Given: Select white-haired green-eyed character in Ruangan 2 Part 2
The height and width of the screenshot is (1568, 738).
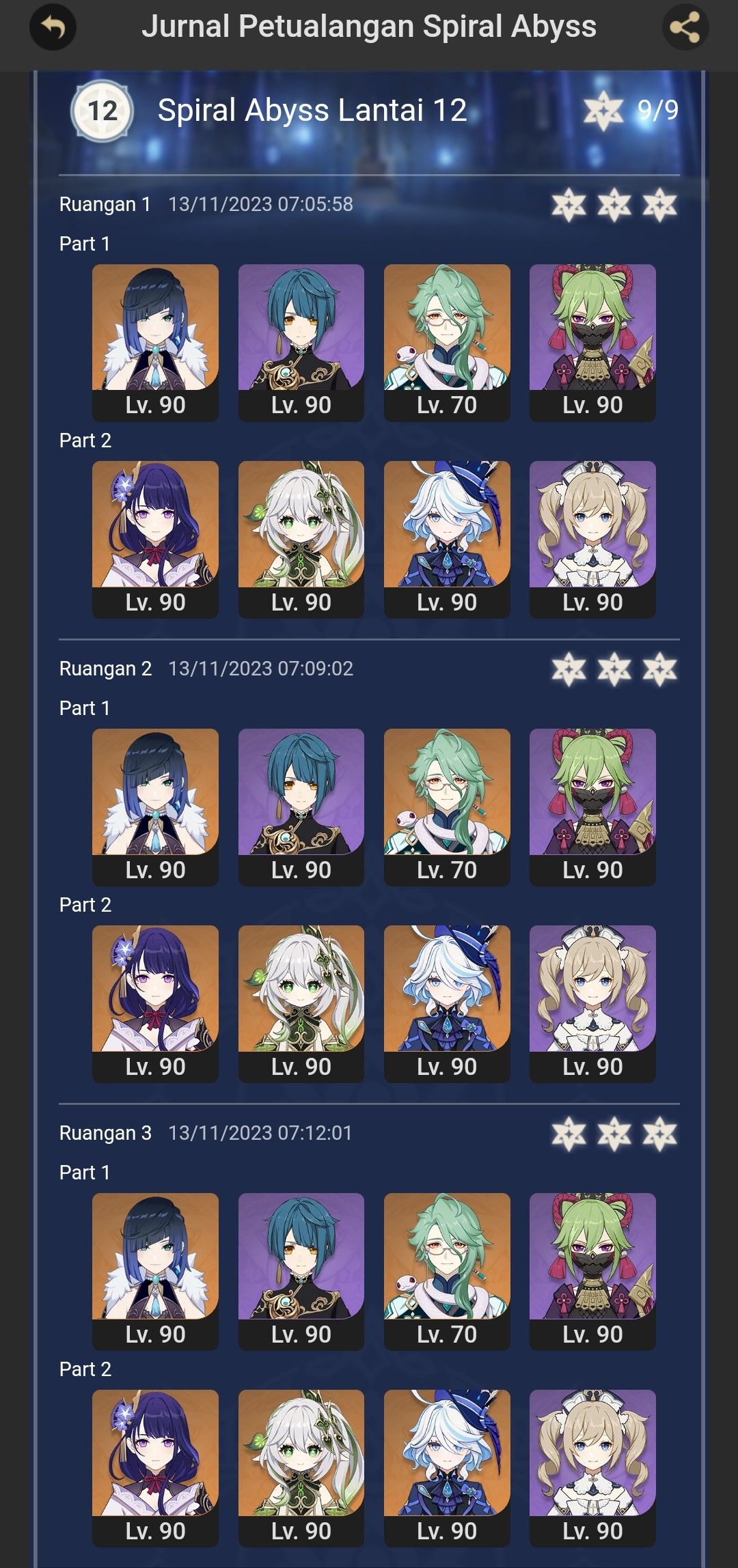Looking at the screenshot, I should (x=301, y=1004).
